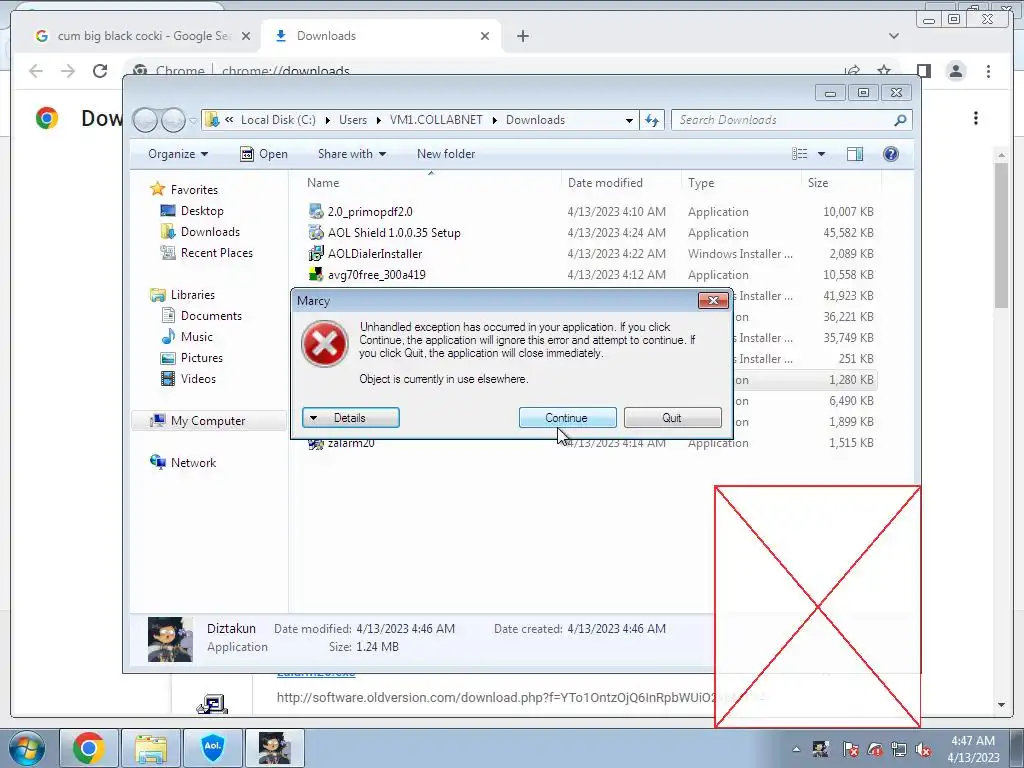Click the search magnifier icon in Explorer
This screenshot has height=768, width=1024.
pyautogui.click(x=900, y=120)
